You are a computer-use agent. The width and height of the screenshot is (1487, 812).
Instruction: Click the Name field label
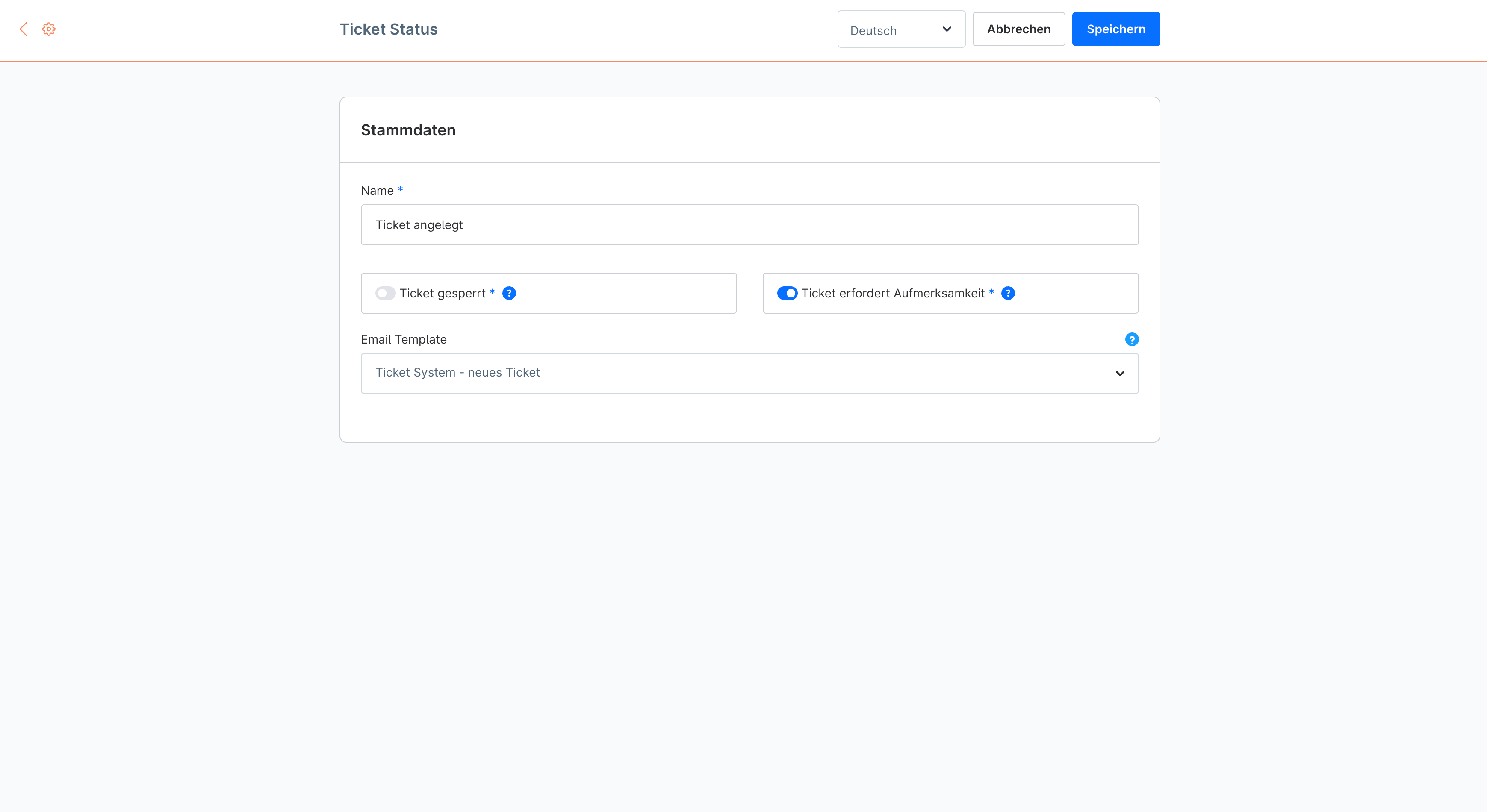[377, 191]
